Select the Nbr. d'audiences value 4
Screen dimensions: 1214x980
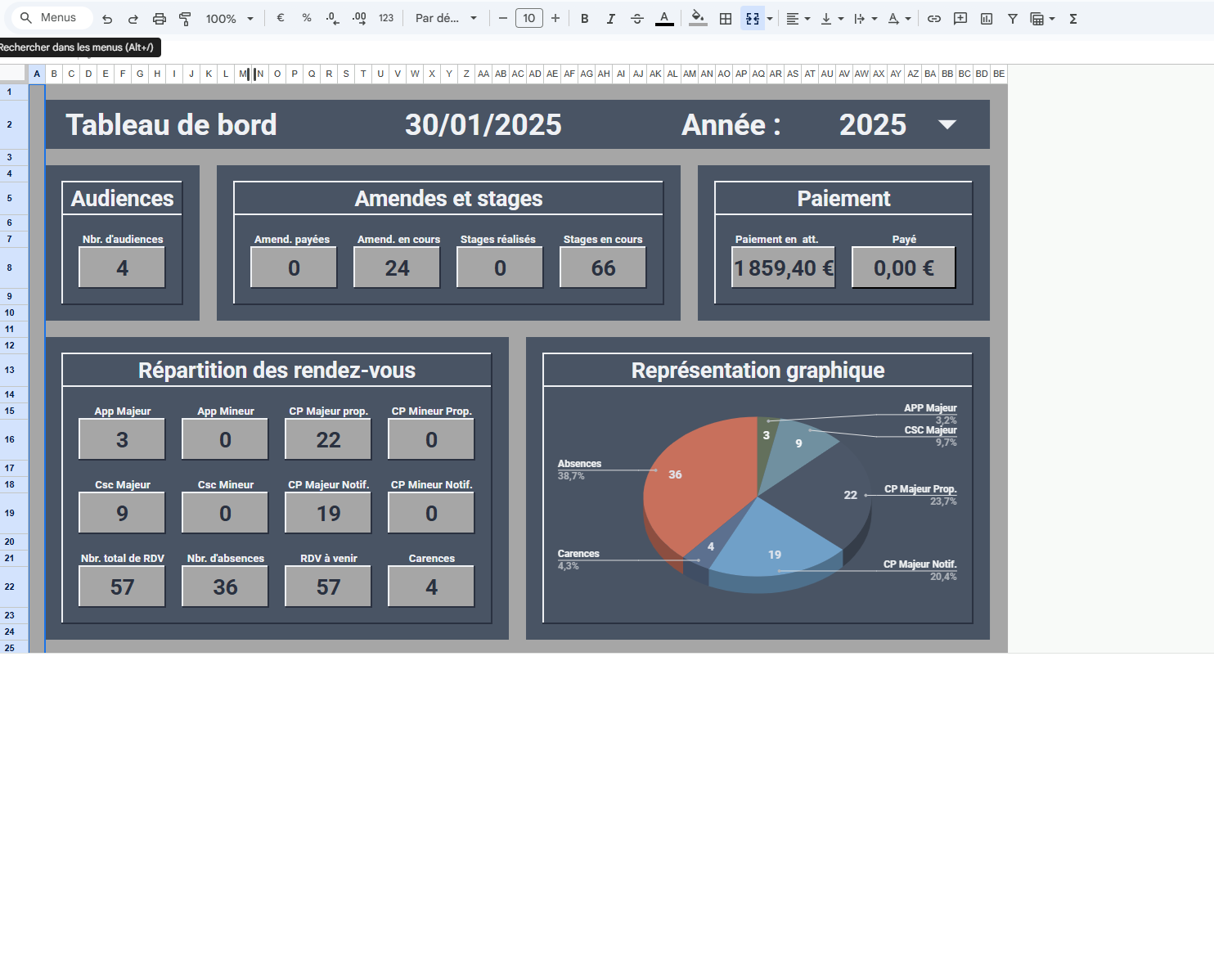click(122, 267)
